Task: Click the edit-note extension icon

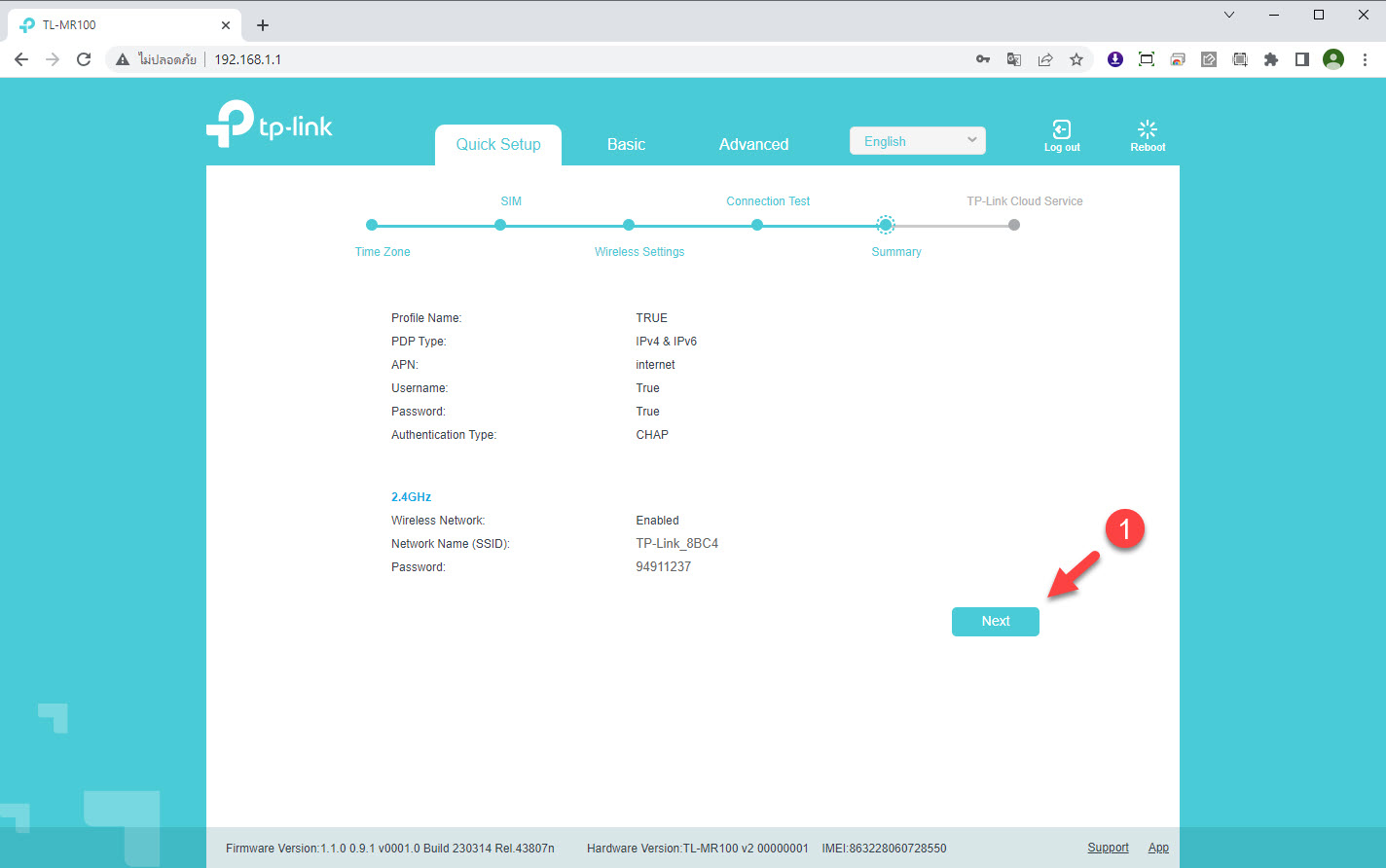Action: tap(1209, 59)
